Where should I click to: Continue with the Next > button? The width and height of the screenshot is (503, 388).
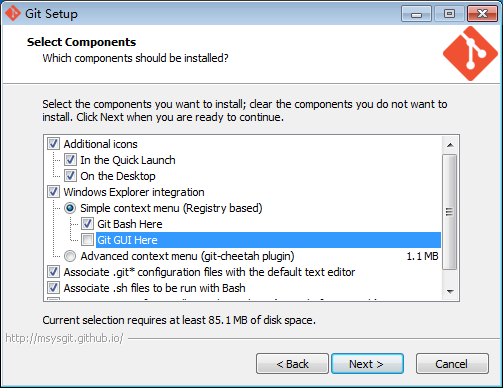click(x=367, y=364)
